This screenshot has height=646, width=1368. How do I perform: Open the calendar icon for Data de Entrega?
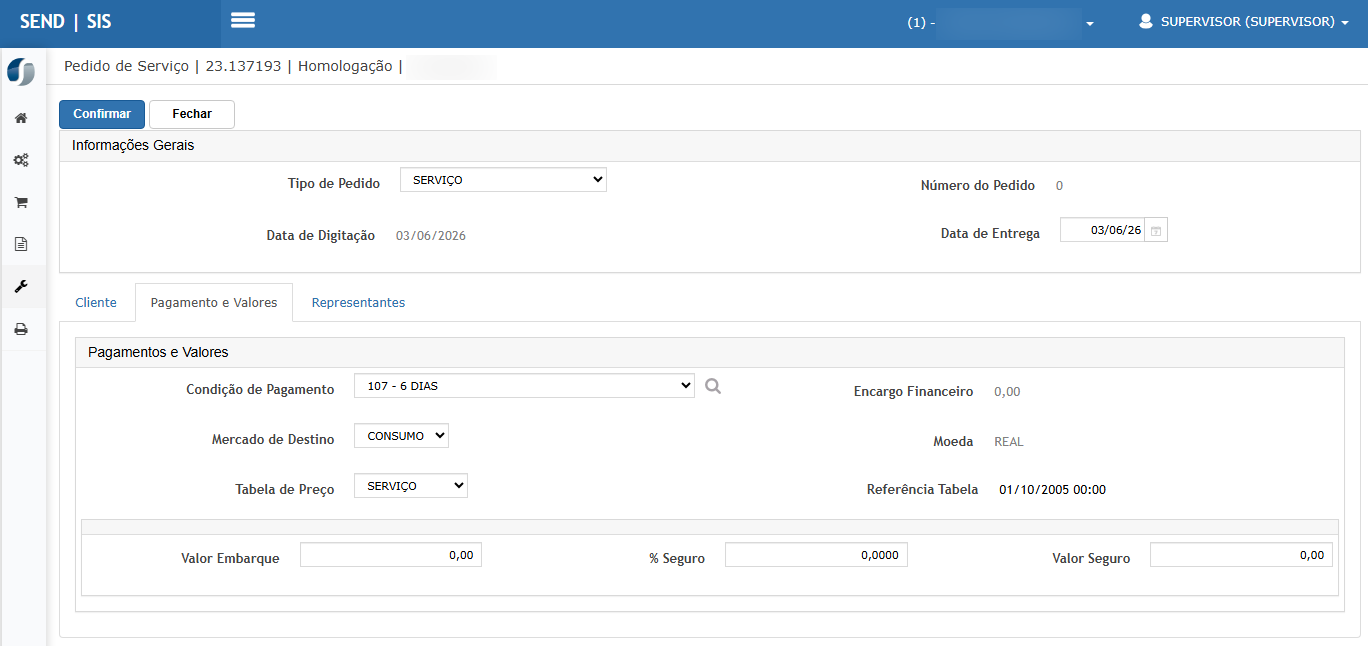point(1156,231)
